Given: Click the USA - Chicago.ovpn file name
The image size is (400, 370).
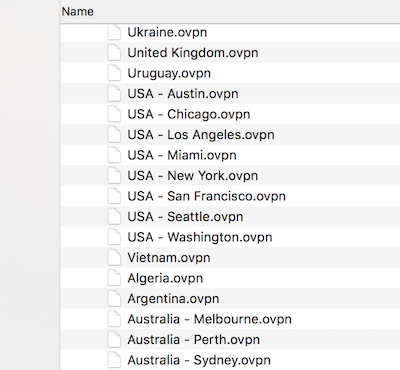Looking at the screenshot, I should click(189, 114).
